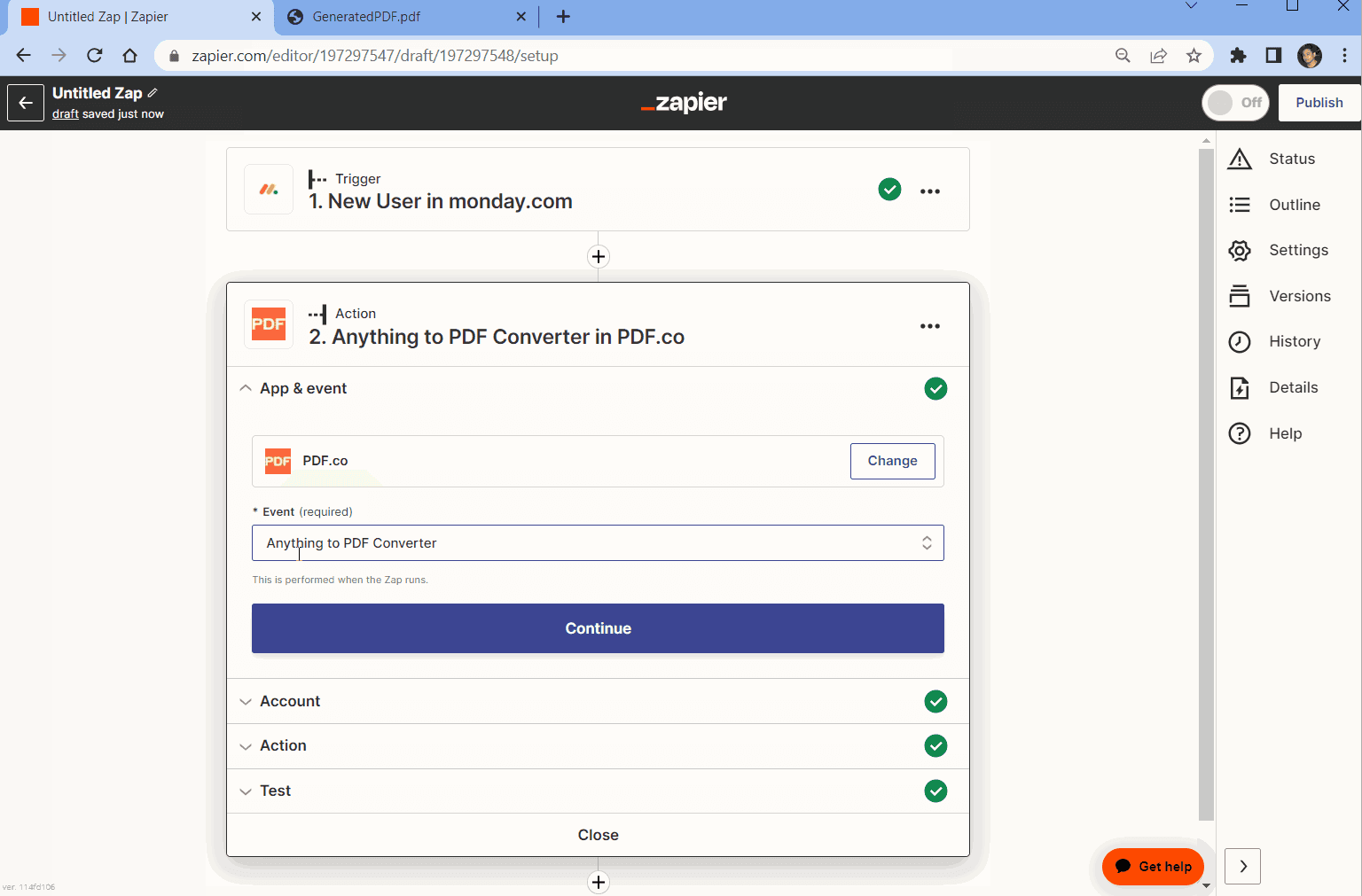The height and width of the screenshot is (896, 1362).
Task: Click pencil icon to rename Untitled Zap
Action: coord(153,93)
